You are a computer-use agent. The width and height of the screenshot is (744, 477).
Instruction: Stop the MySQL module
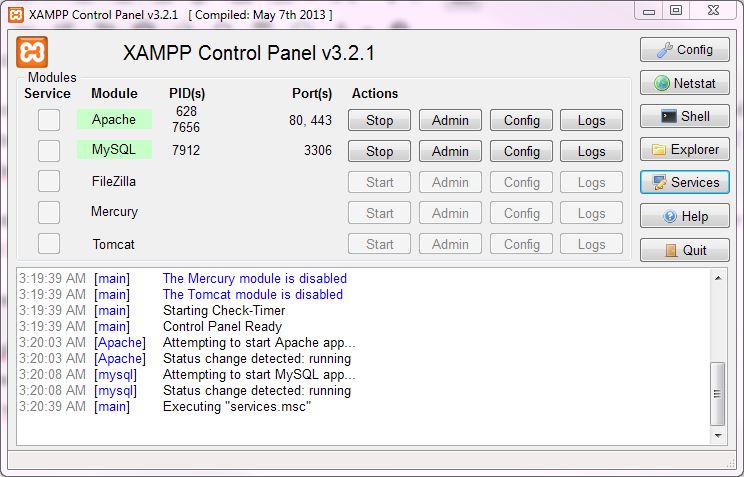379,152
